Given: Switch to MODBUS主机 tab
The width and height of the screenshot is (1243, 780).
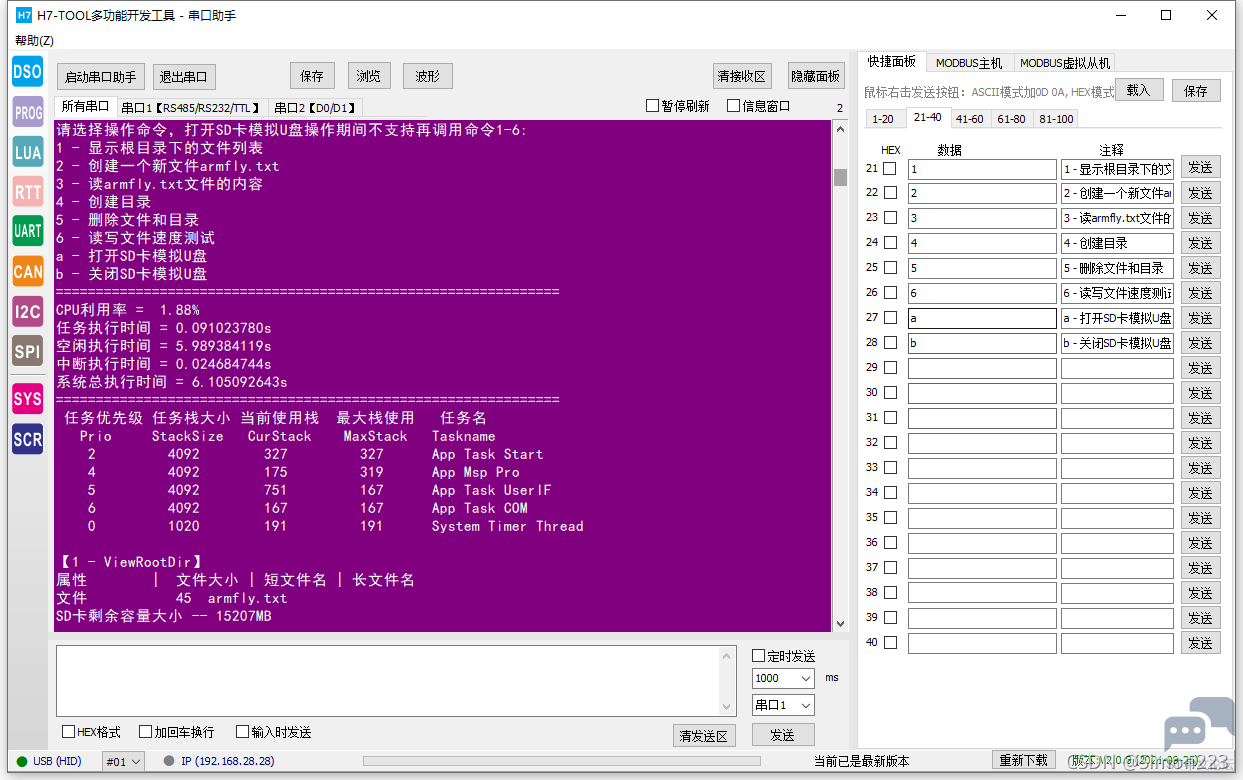Looking at the screenshot, I should click(x=969, y=63).
